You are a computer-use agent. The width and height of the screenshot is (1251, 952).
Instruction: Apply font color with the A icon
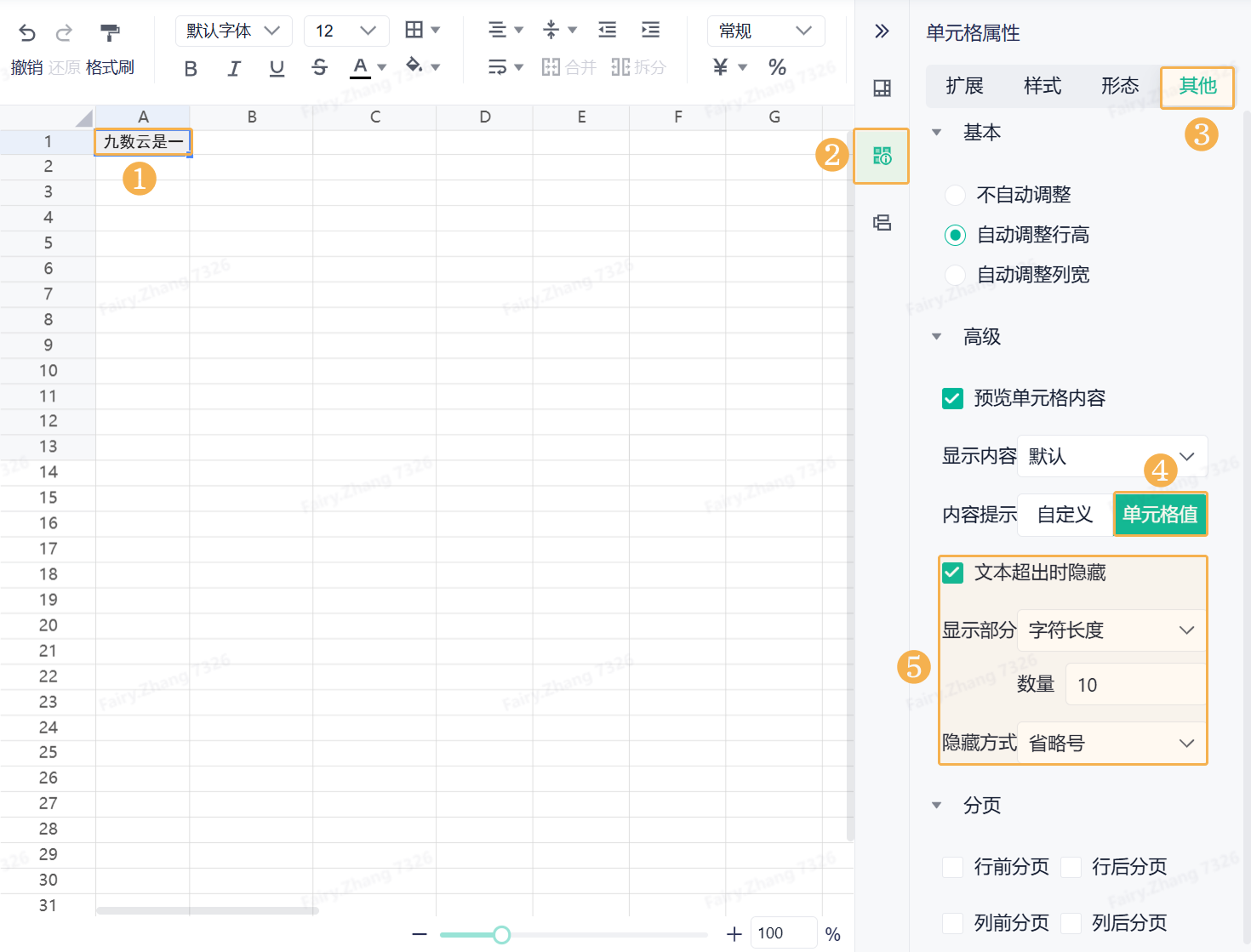(x=360, y=67)
